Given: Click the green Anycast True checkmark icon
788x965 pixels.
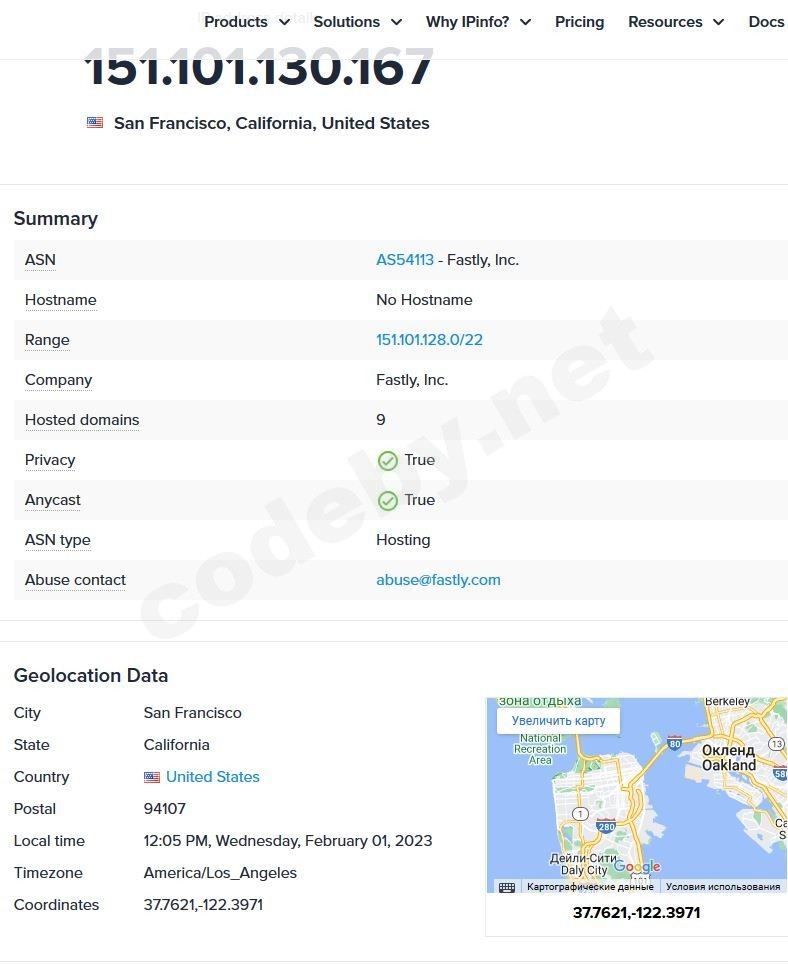Looking at the screenshot, I should coord(388,501).
